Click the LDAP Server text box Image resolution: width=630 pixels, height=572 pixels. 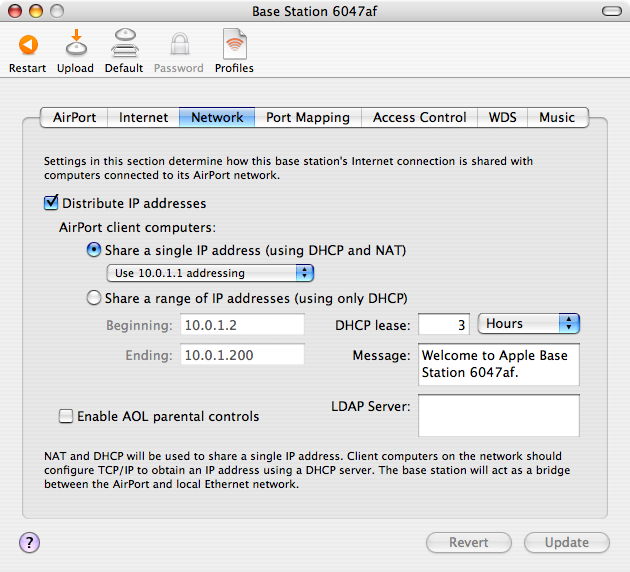499,415
